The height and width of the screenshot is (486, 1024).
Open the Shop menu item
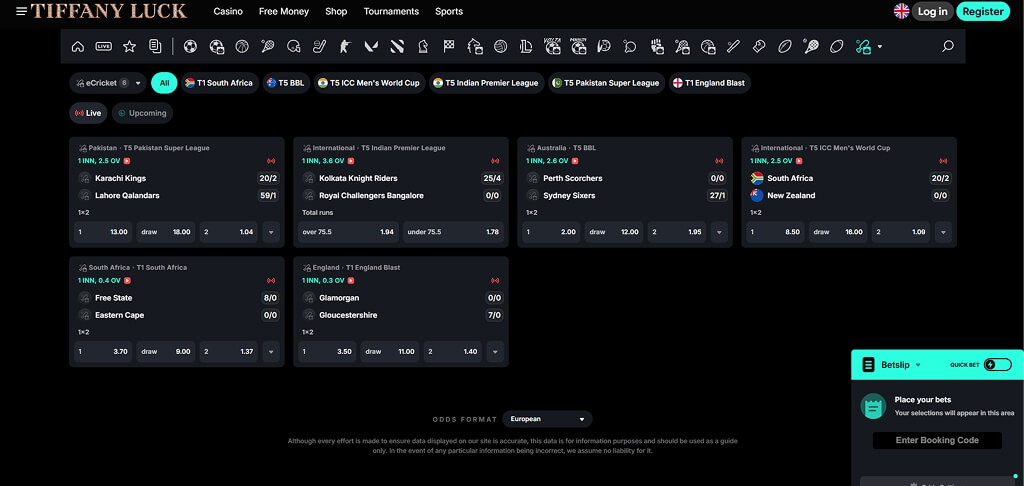pos(336,11)
